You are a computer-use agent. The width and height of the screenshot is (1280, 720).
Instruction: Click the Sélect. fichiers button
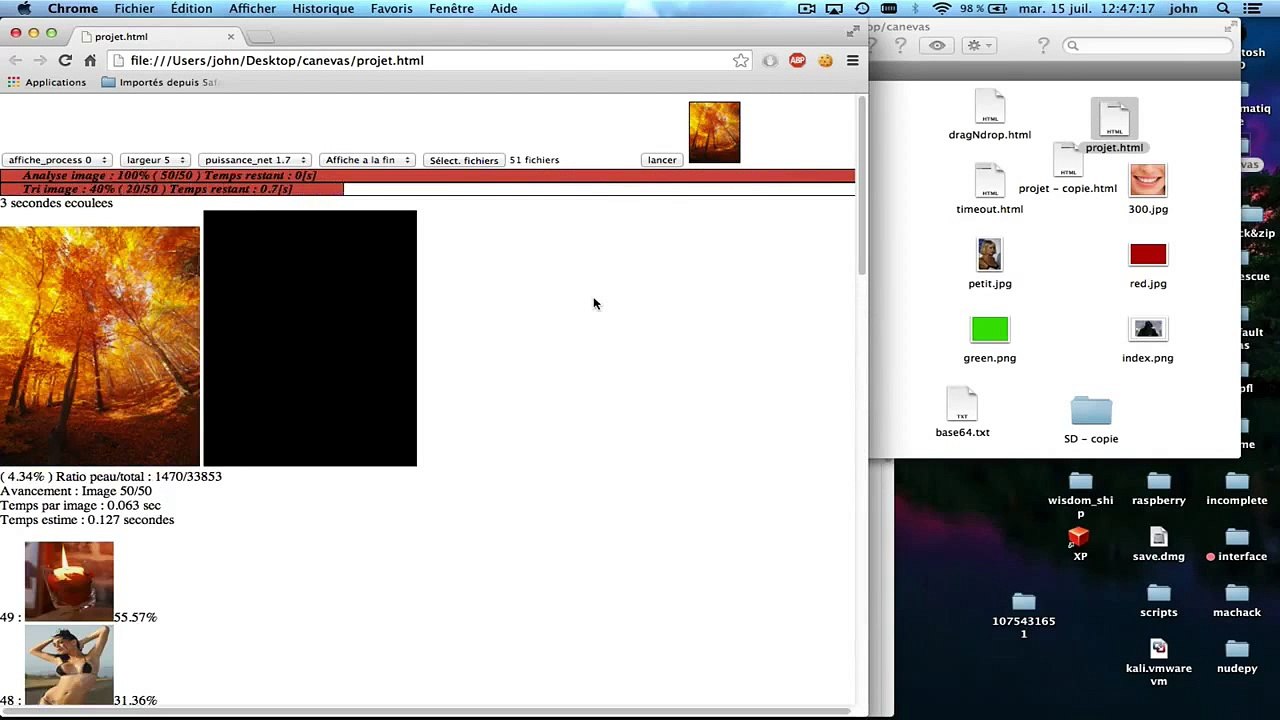464,160
